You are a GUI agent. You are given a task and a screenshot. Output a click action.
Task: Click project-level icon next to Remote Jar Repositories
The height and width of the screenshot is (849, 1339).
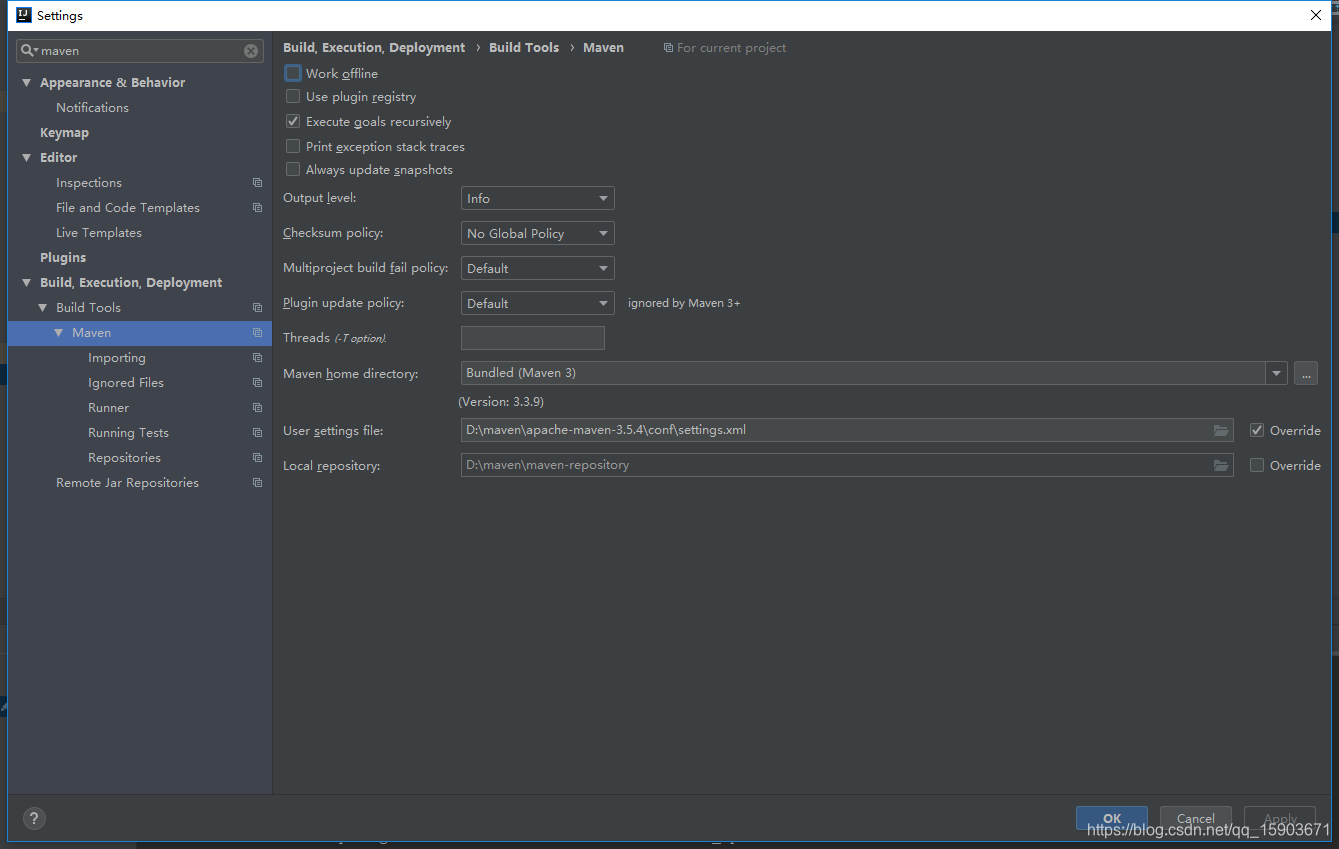(x=257, y=483)
